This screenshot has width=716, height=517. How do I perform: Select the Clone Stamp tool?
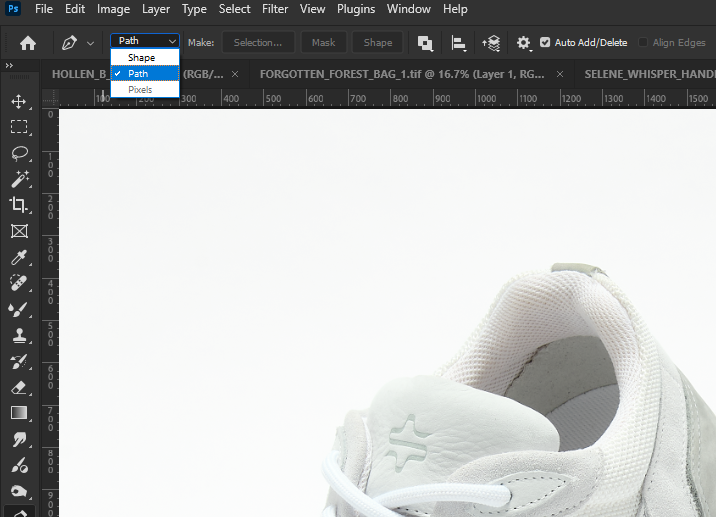[18, 335]
